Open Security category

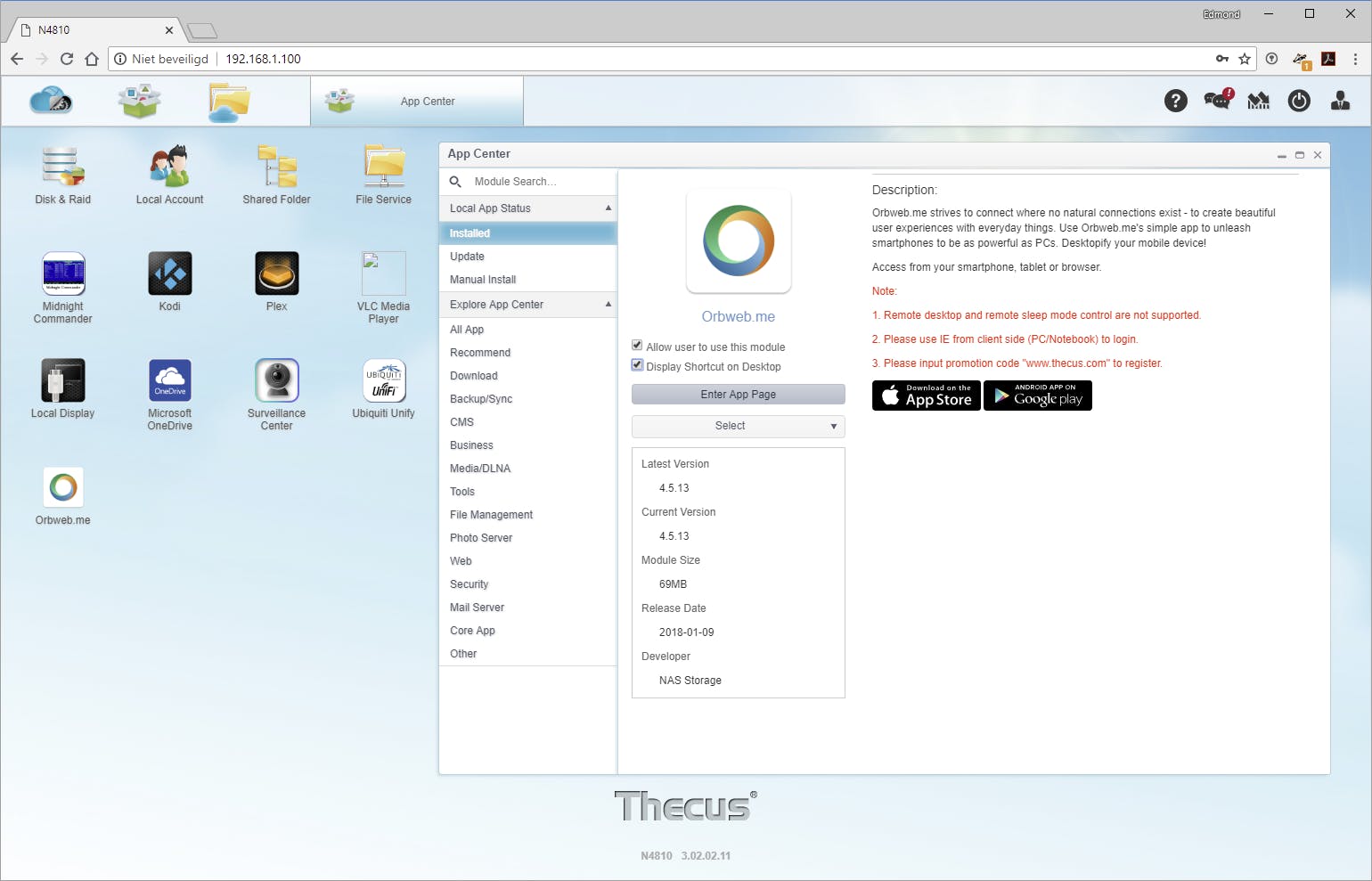coord(527,584)
